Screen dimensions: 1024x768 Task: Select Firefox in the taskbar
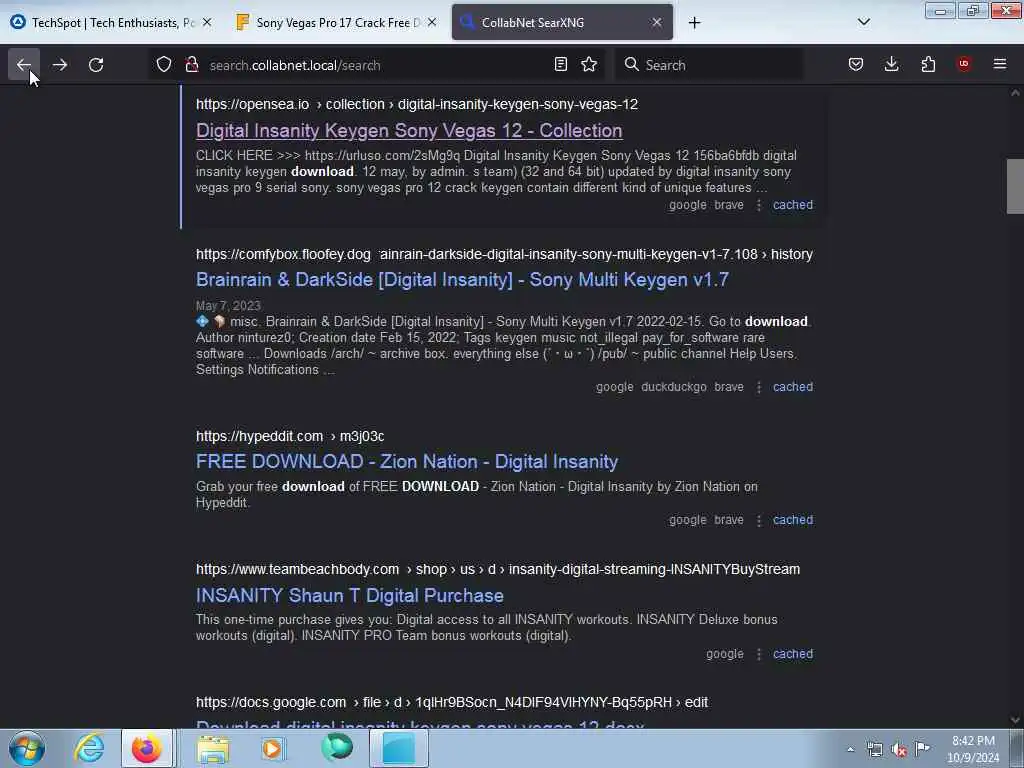click(147, 748)
